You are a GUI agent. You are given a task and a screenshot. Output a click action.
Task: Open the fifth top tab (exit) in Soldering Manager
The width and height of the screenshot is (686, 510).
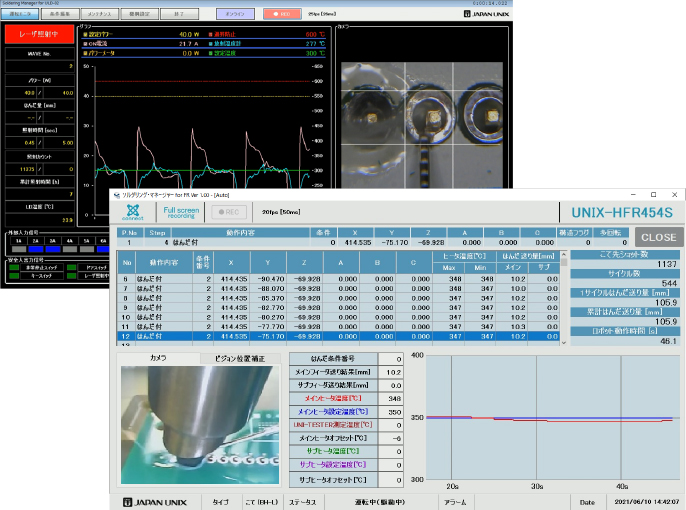(x=179, y=14)
